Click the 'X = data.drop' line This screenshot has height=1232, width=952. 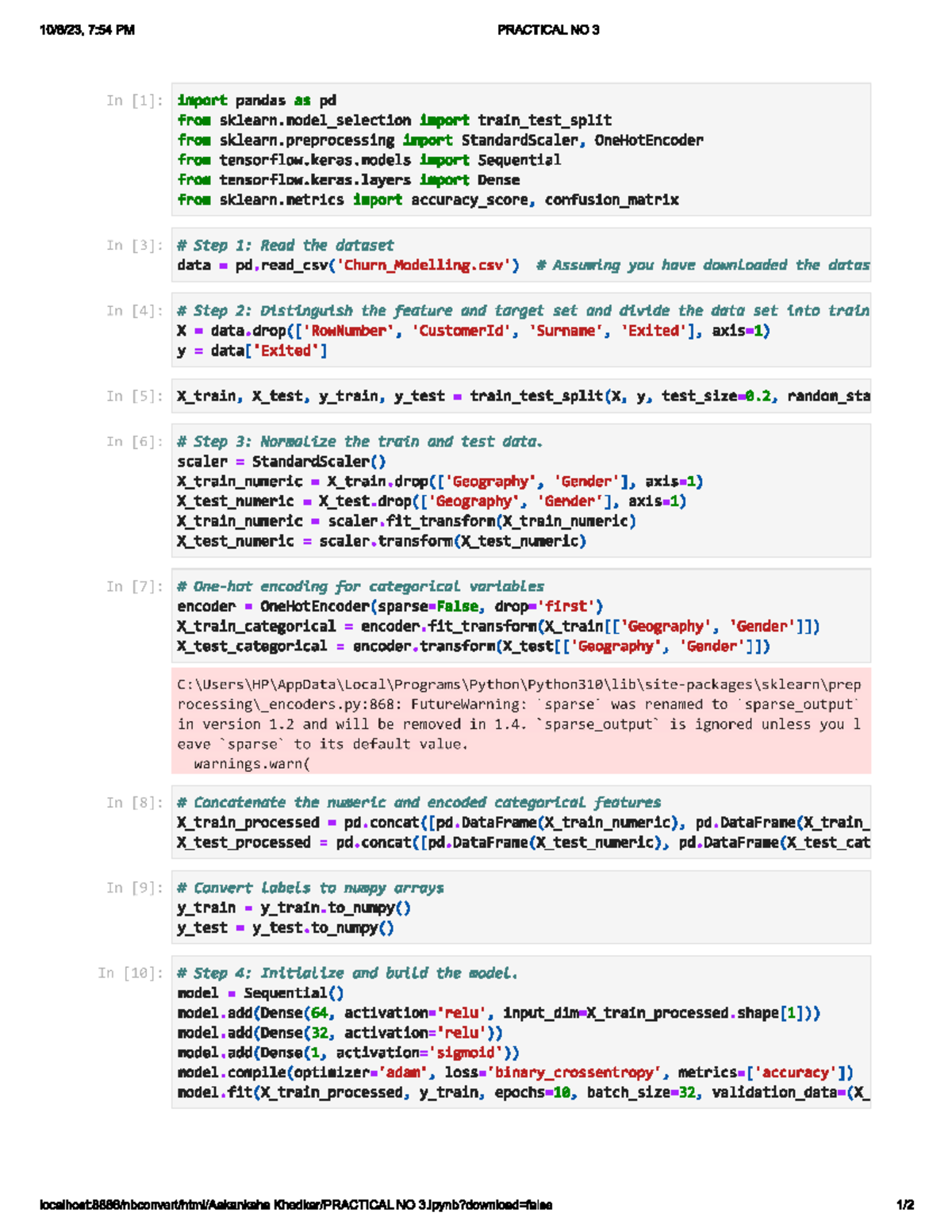pyautogui.click(x=474, y=331)
